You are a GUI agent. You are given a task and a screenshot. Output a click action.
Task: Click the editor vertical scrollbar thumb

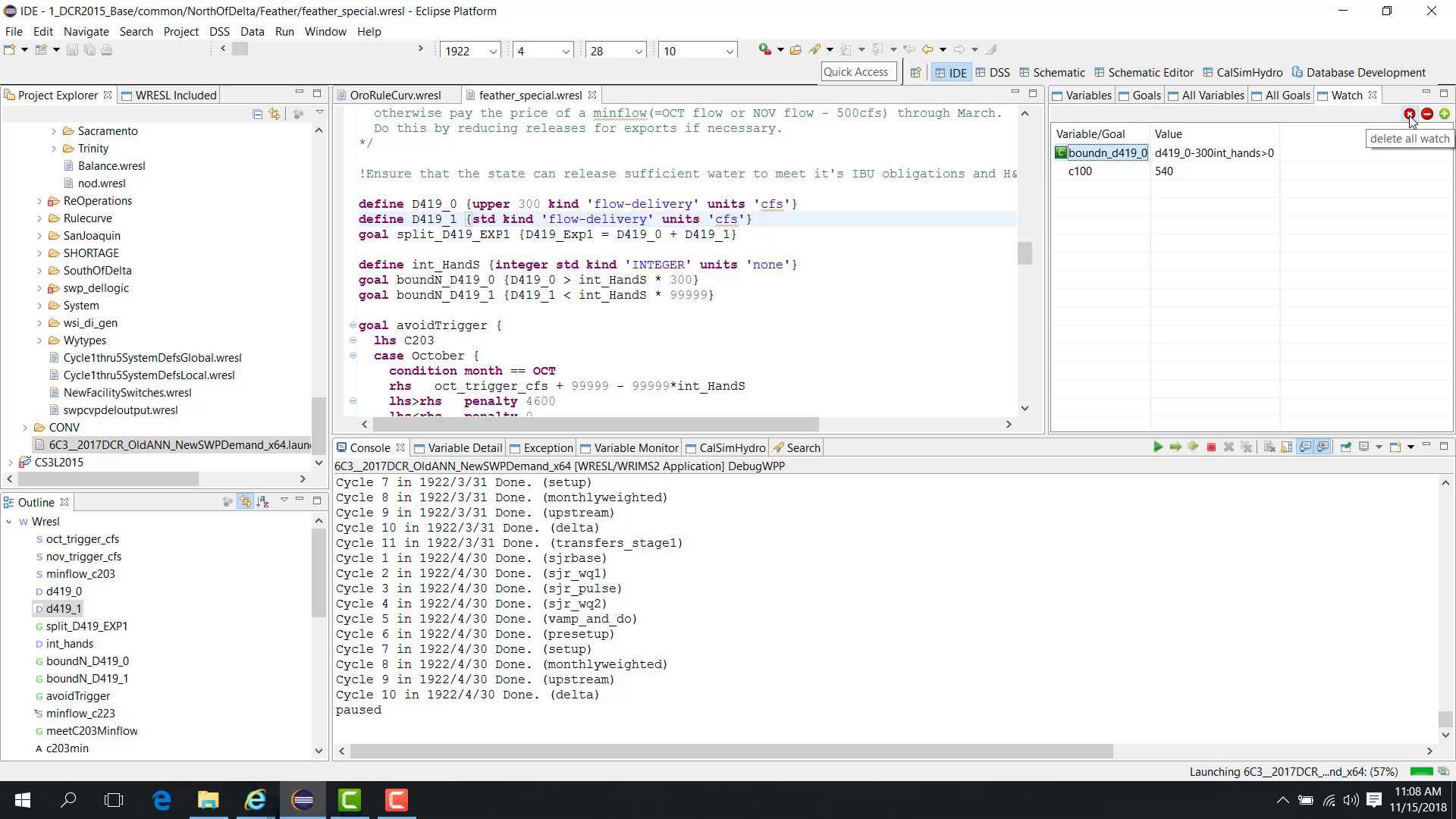tap(1025, 253)
